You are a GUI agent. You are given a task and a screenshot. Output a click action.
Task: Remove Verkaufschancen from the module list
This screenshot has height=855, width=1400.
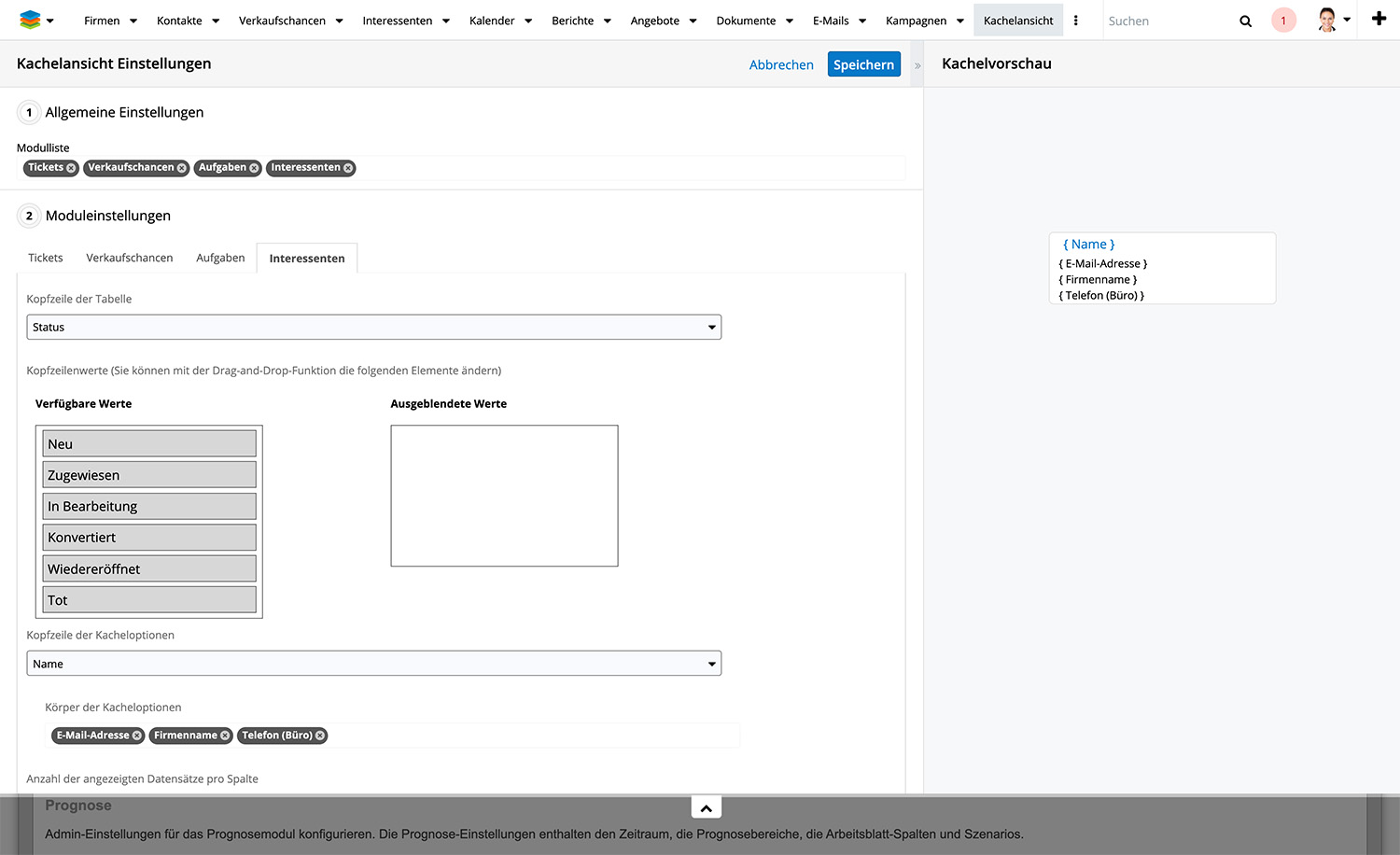coord(182,168)
